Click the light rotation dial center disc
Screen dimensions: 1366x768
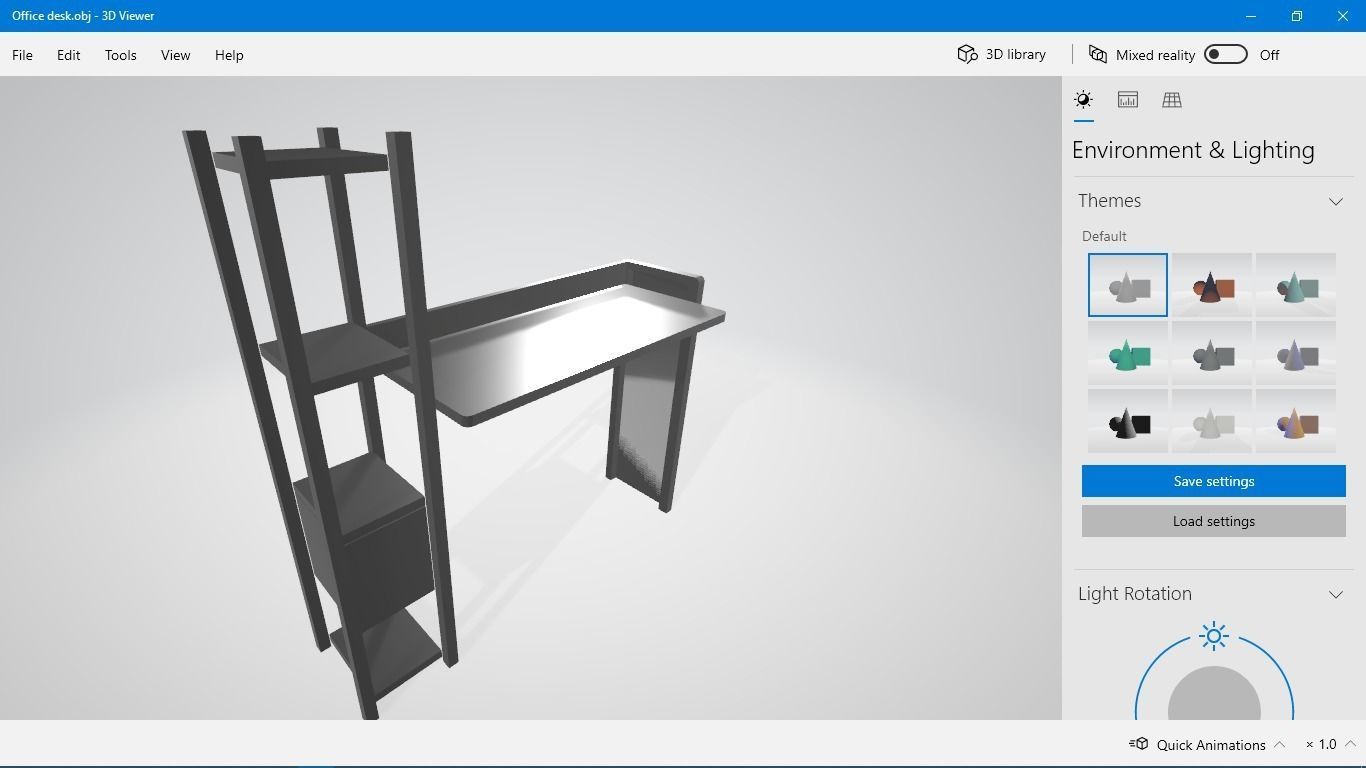click(1214, 693)
